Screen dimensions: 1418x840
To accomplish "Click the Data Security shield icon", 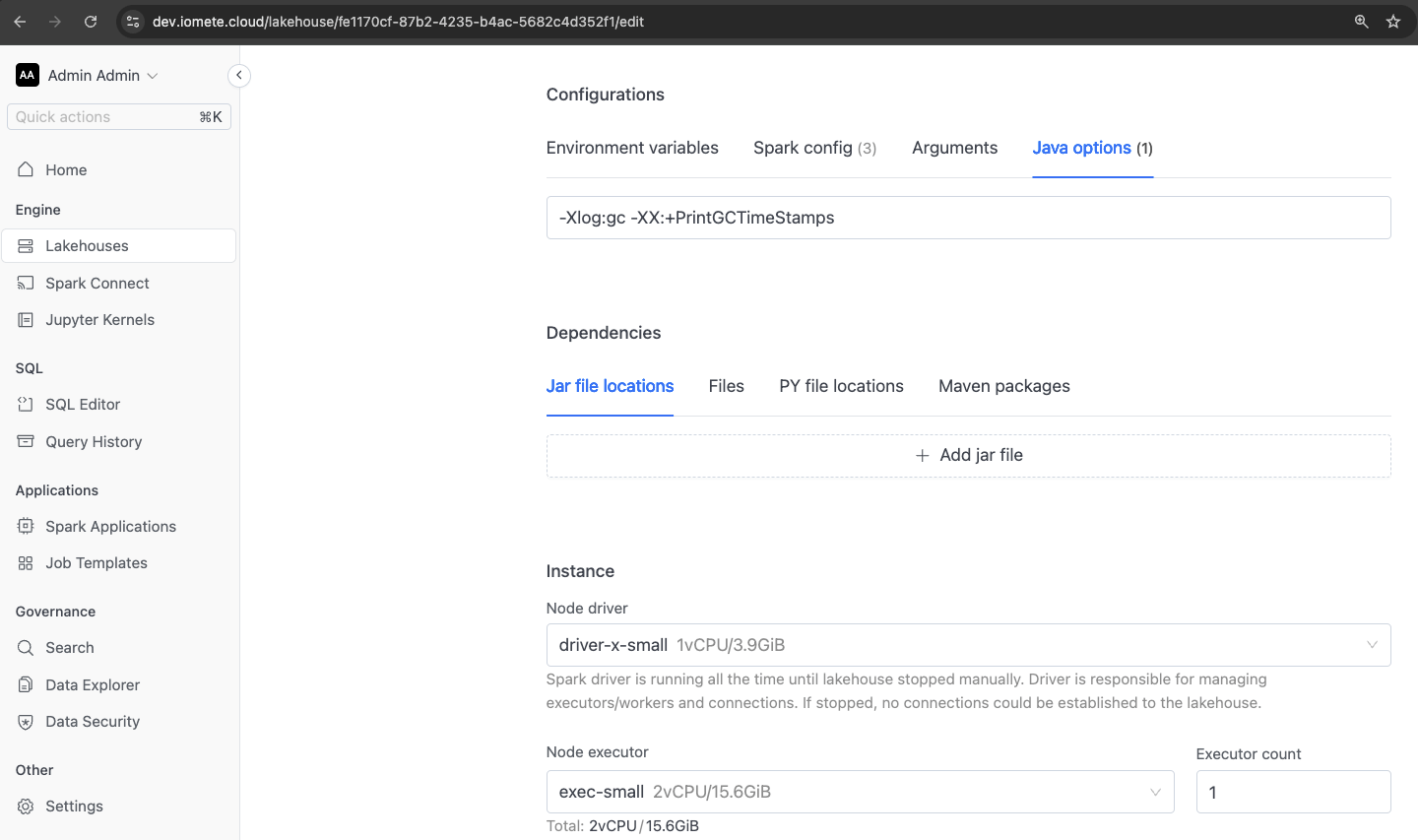I will click(x=26, y=722).
